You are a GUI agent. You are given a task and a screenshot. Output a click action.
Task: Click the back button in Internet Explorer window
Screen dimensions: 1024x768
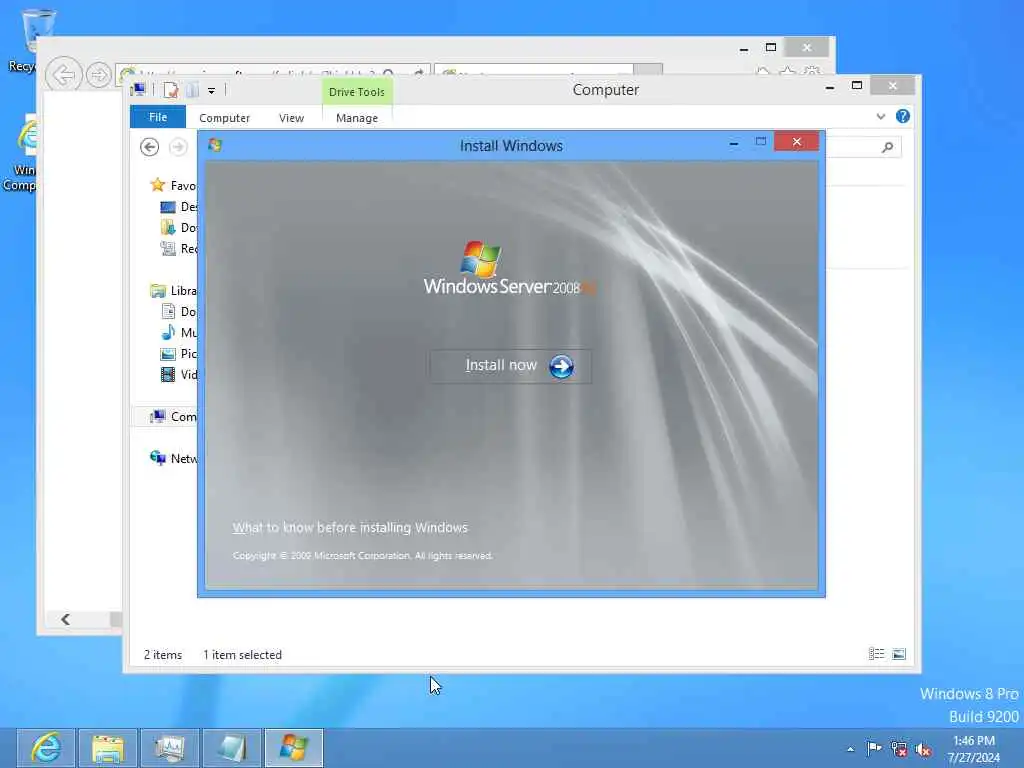[x=63, y=75]
